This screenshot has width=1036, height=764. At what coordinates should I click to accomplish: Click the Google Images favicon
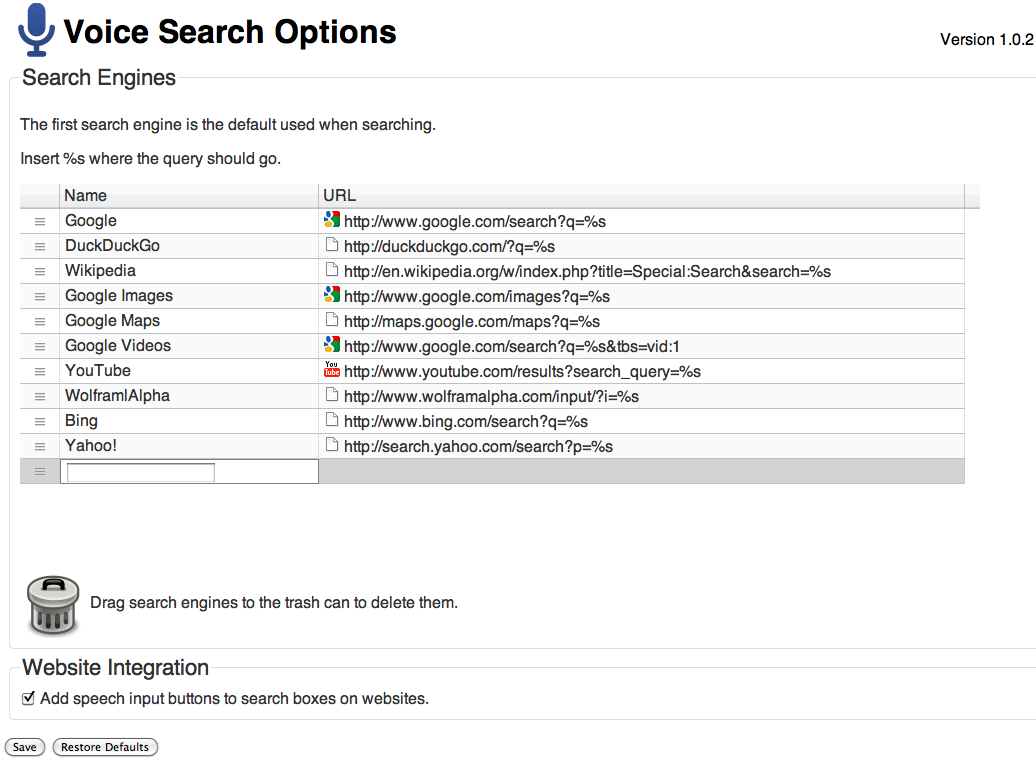coord(330,295)
